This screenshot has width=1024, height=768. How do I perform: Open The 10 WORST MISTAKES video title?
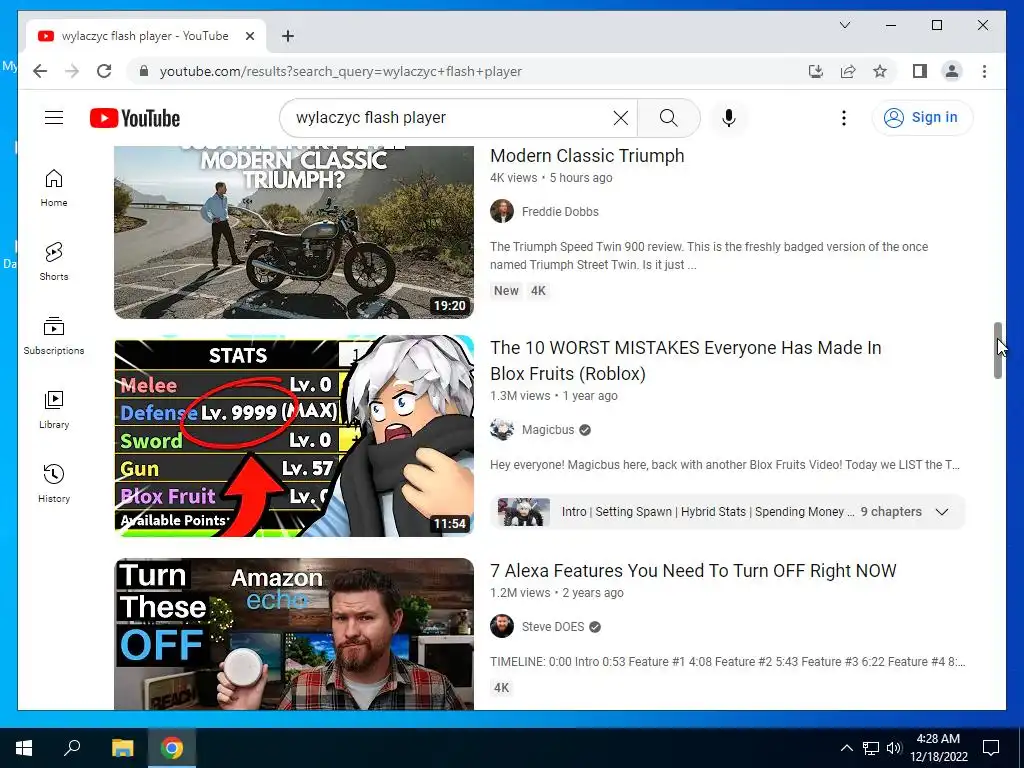click(x=685, y=360)
